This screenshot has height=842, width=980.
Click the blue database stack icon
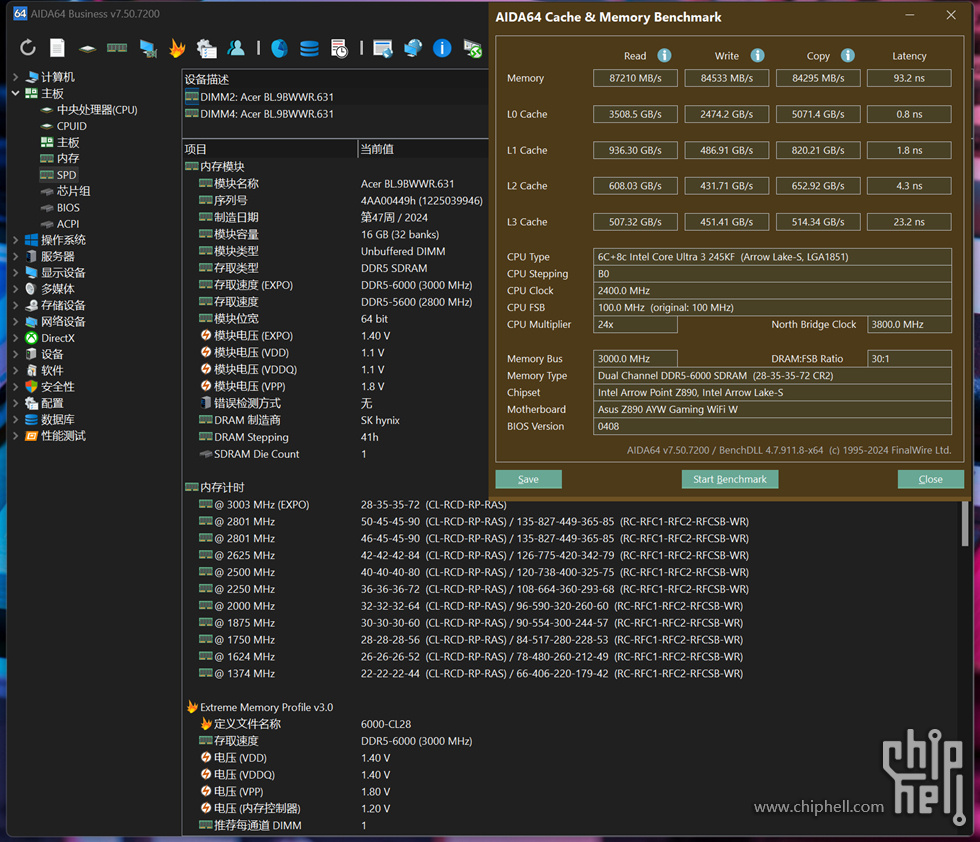point(309,48)
